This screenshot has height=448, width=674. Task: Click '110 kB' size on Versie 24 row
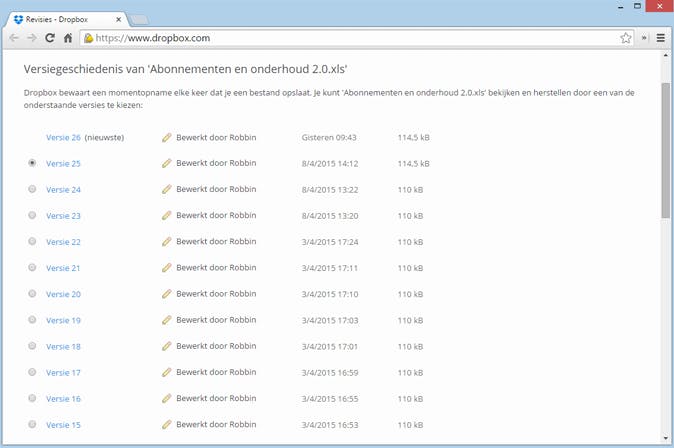(410, 190)
